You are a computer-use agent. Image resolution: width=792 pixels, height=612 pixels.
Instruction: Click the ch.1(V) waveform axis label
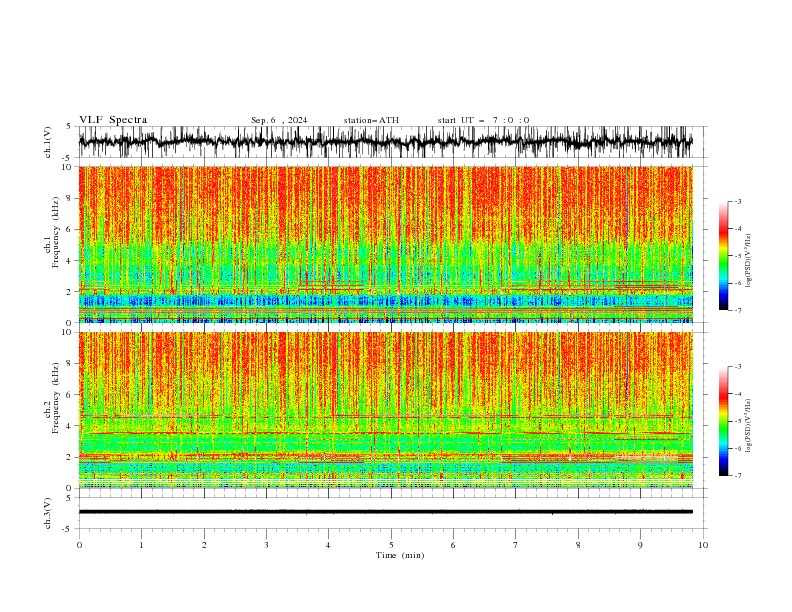pyautogui.click(x=48, y=142)
